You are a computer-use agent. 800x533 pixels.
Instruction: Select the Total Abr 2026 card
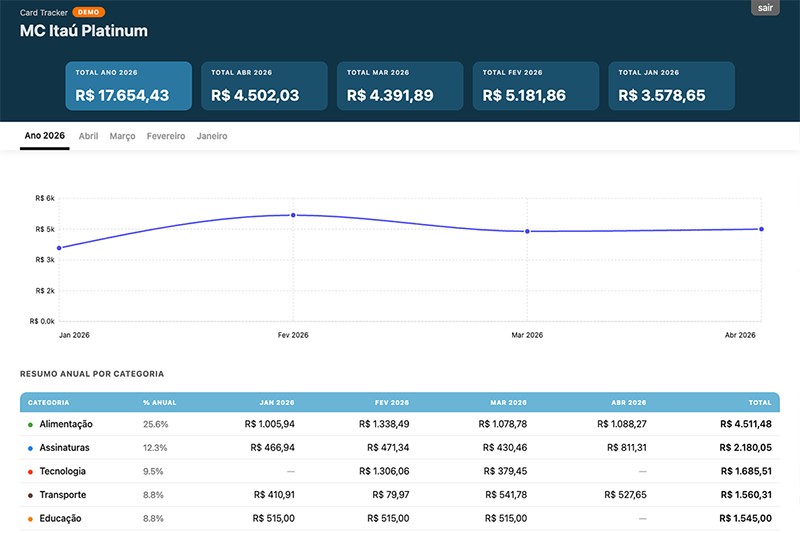pyautogui.click(x=264, y=86)
